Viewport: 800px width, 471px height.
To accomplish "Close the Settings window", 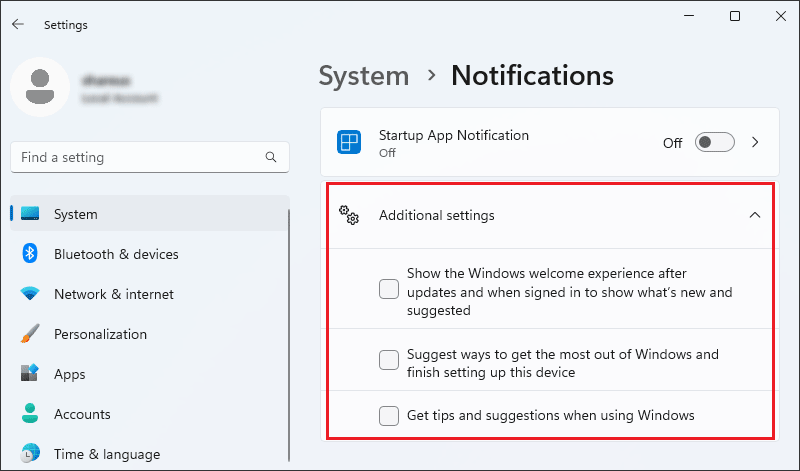I will (x=781, y=16).
